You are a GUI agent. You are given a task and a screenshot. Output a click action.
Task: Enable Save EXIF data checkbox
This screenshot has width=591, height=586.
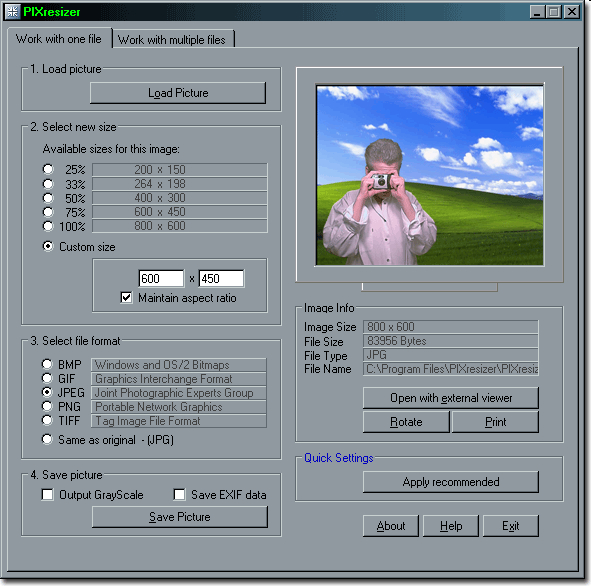179,494
